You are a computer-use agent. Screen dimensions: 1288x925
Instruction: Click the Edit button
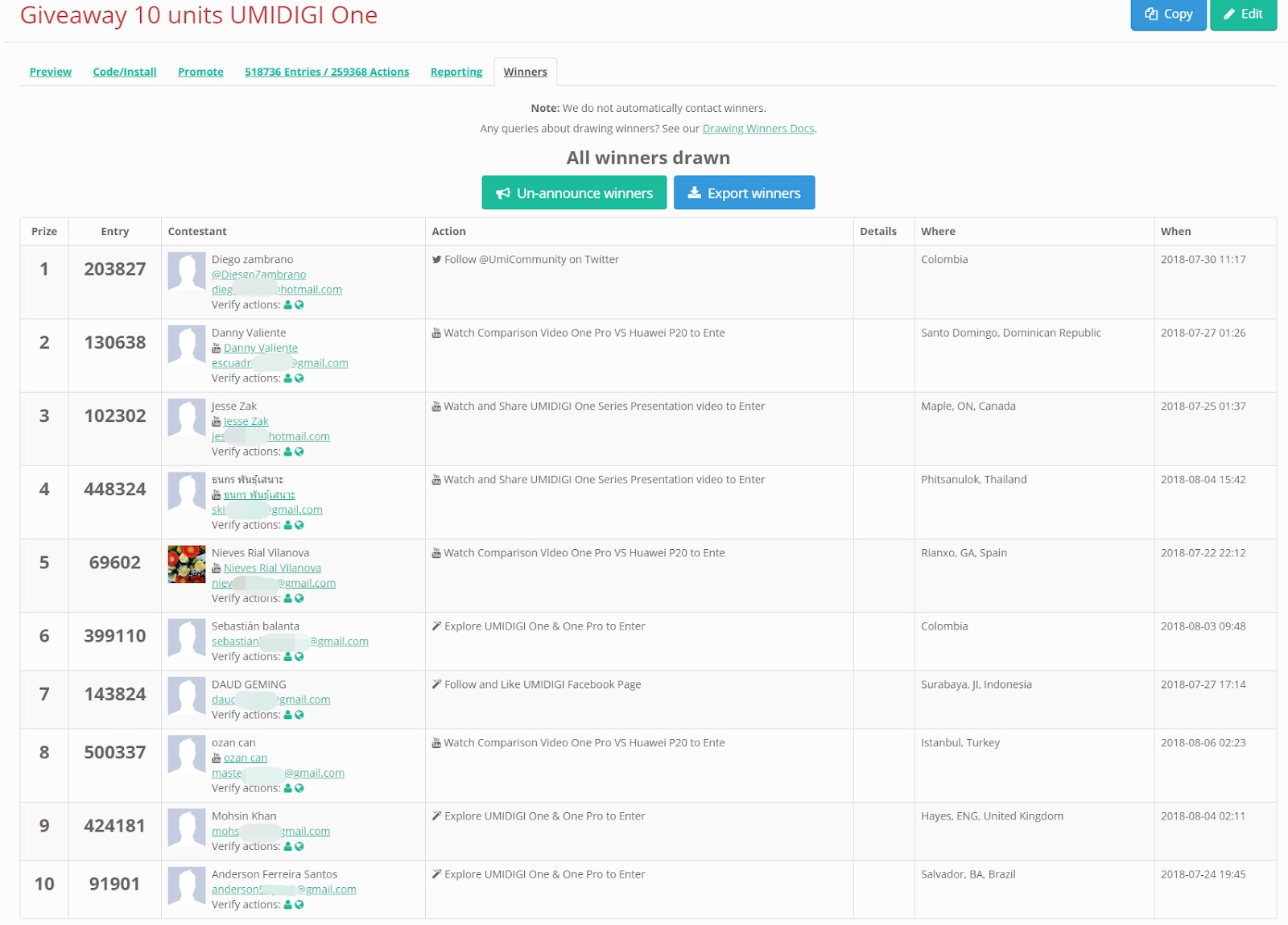tap(1243, 14)
